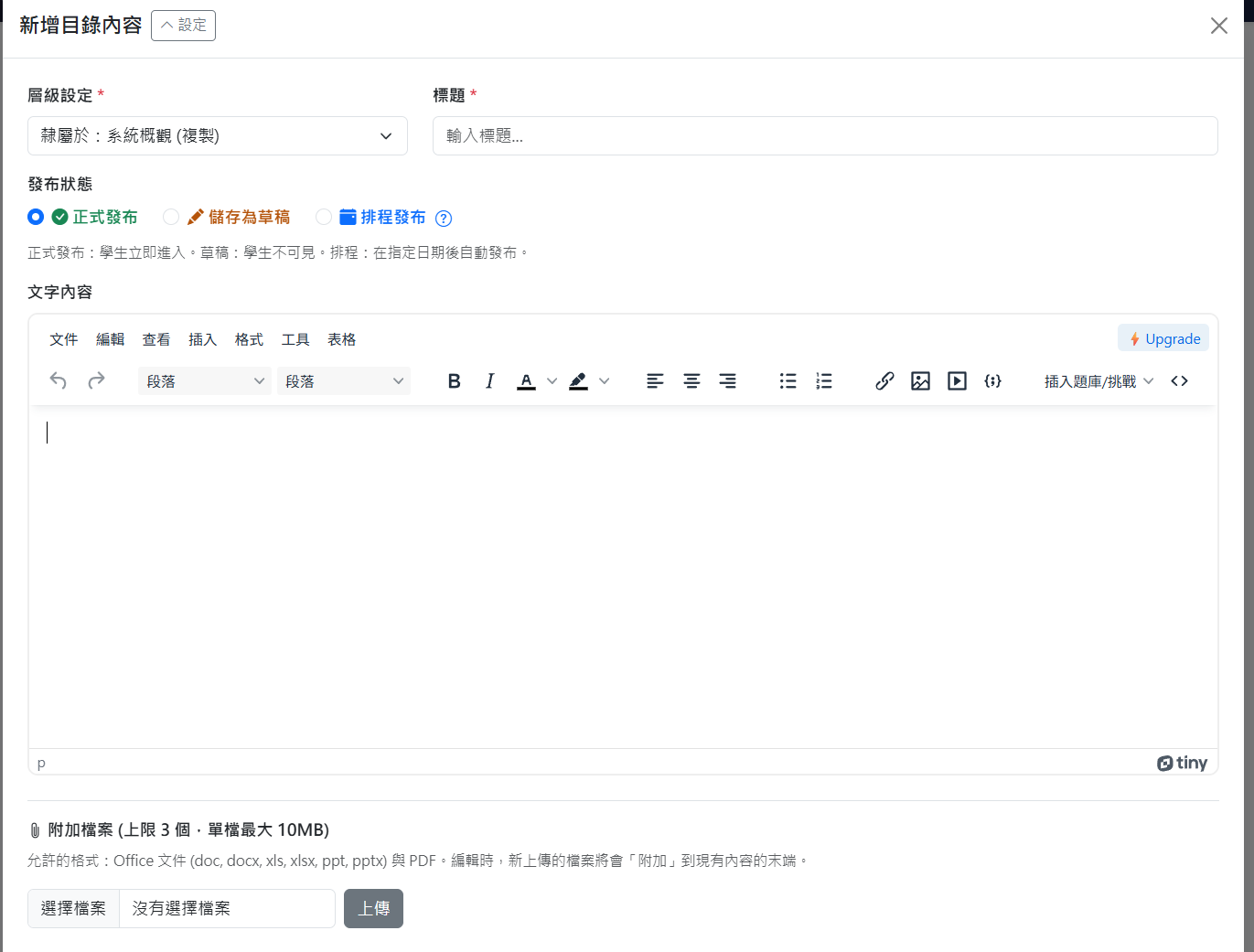Select the 正式發布 radio option
Screen dimensions: 1254x952
36,217
